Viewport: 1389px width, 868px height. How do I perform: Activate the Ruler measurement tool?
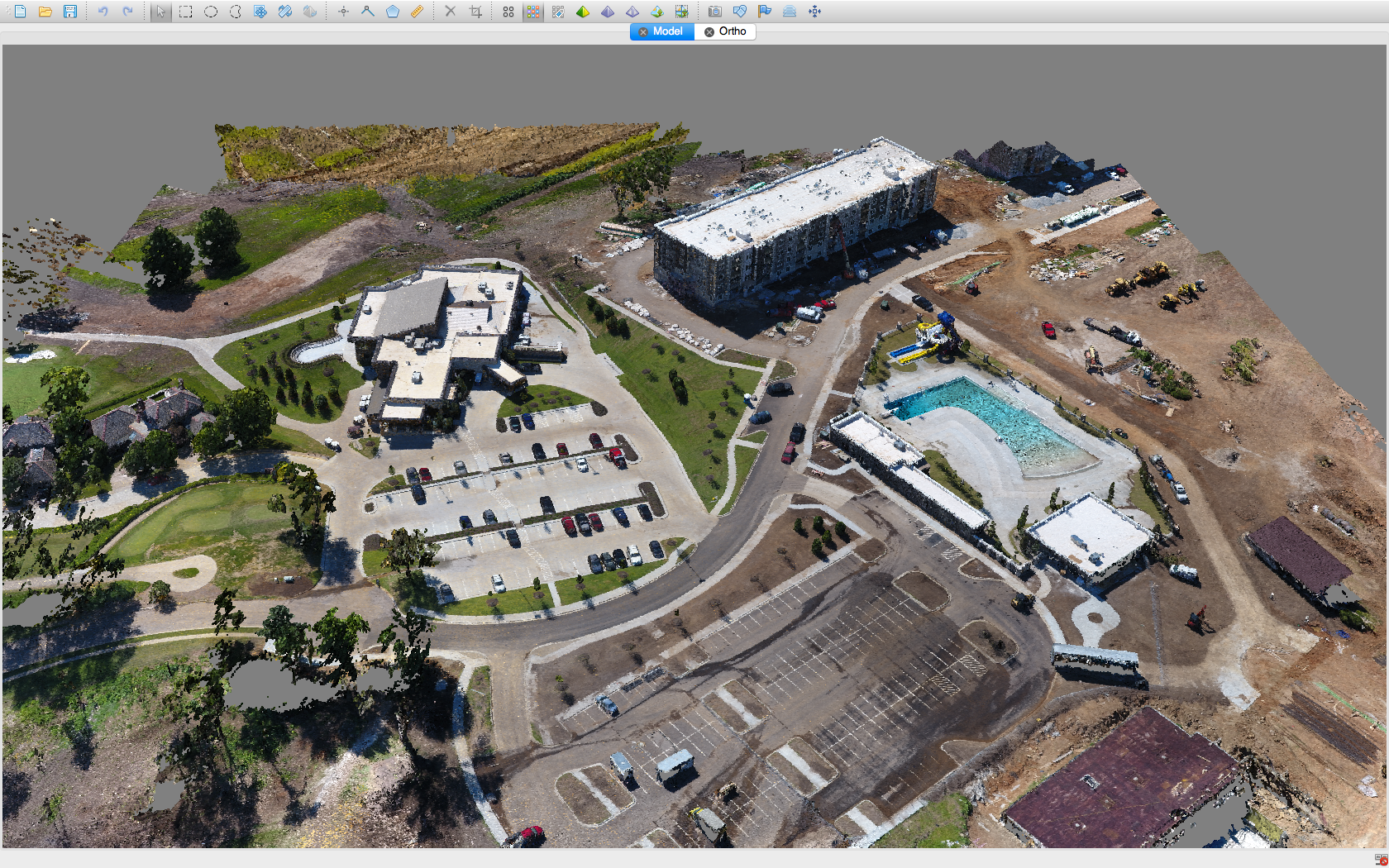[418, 12]
